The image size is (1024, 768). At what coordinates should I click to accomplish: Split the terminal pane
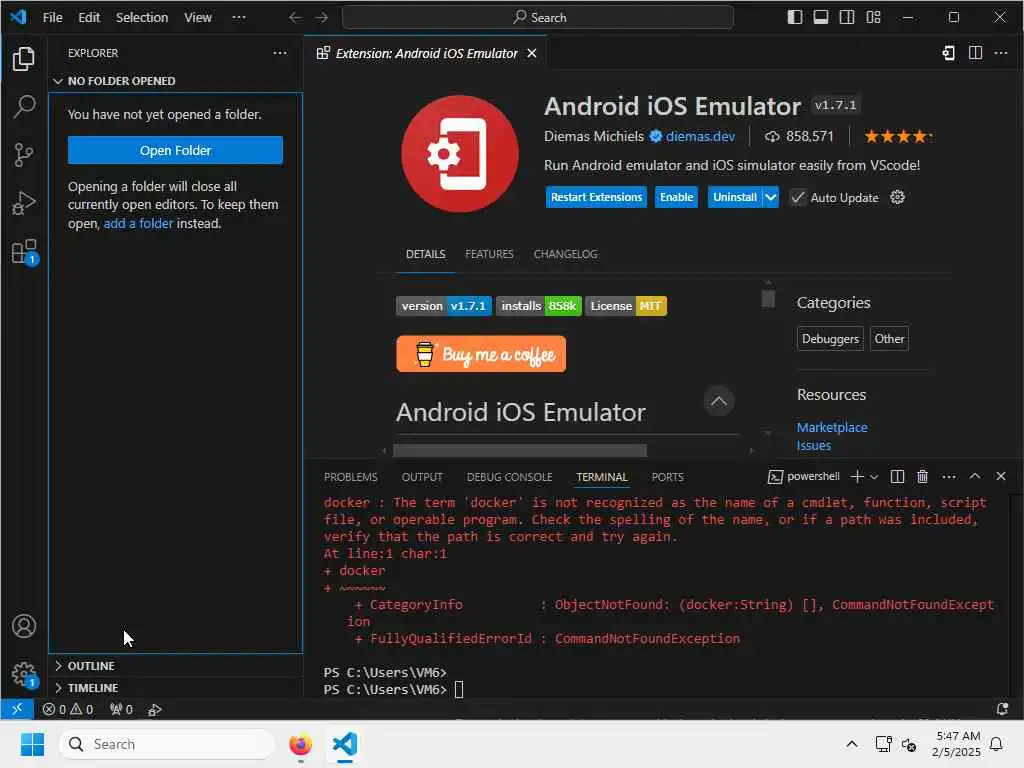point(897,477)
